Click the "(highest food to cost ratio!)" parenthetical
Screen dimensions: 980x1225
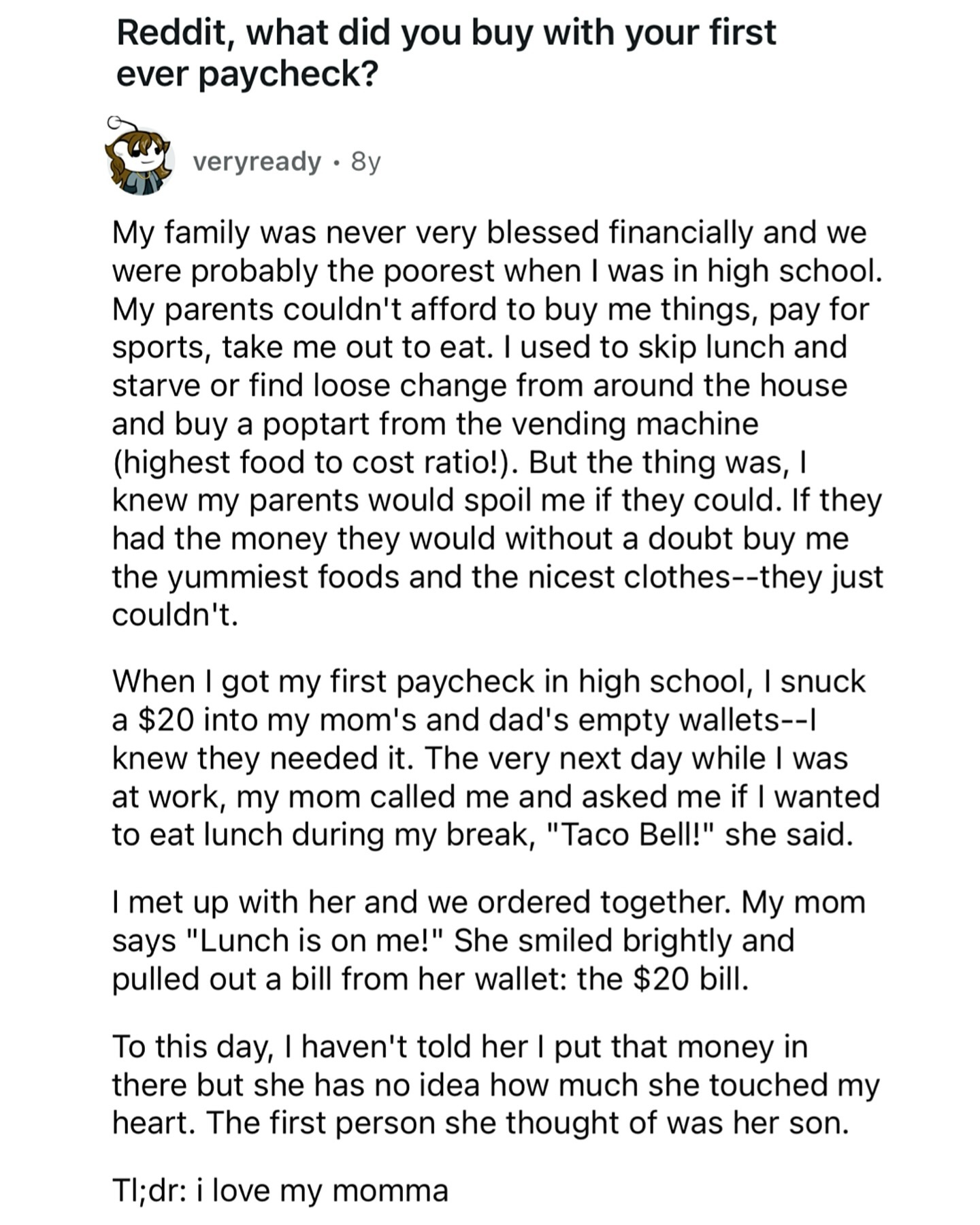[x=315, y=463]
